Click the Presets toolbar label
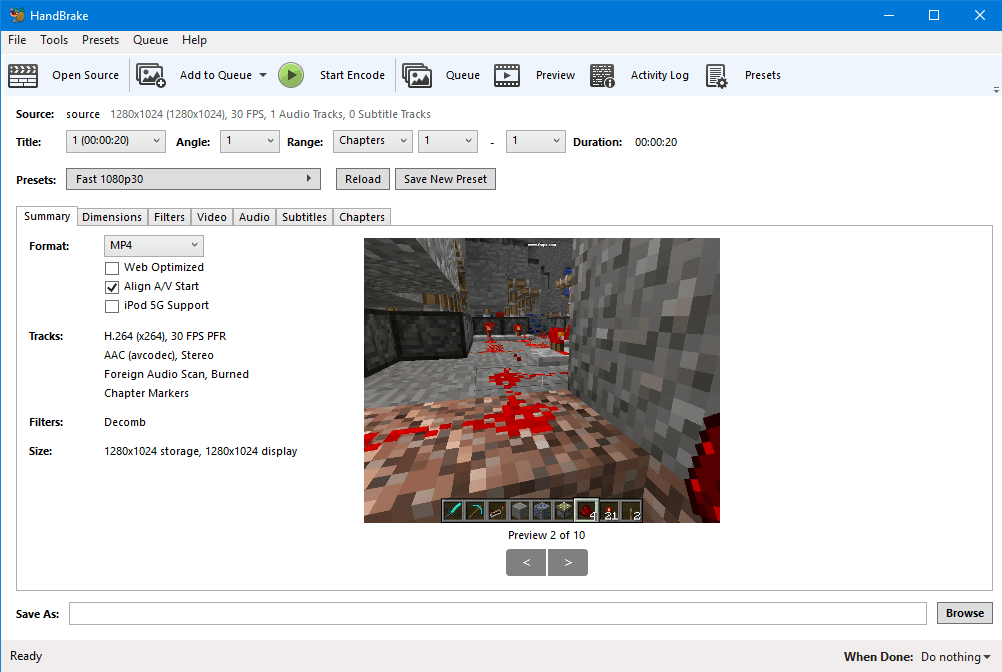Screen dimensions: 1002x672 pos(762,75)
